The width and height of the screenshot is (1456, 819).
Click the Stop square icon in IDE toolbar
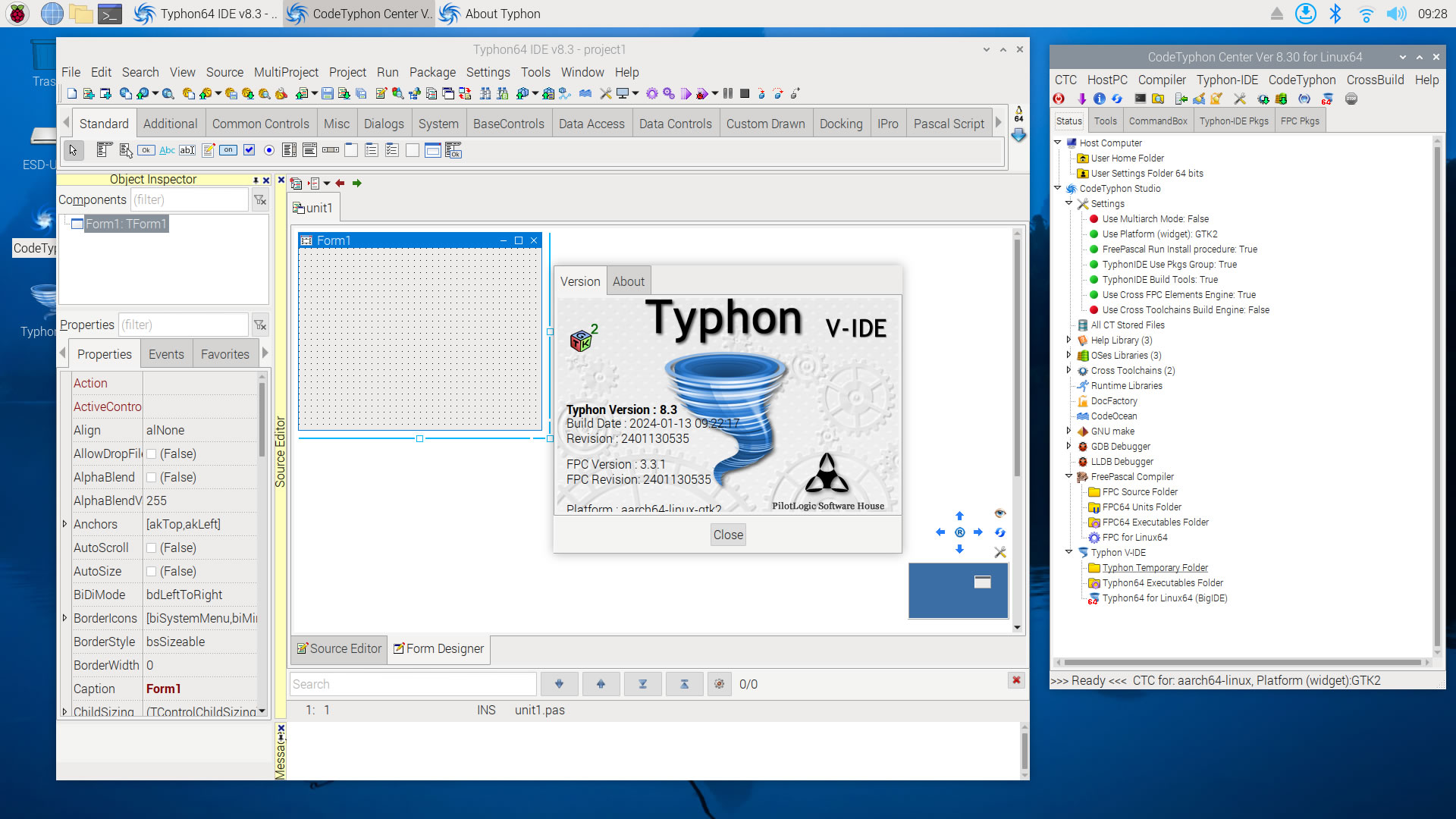pos(745,93)
